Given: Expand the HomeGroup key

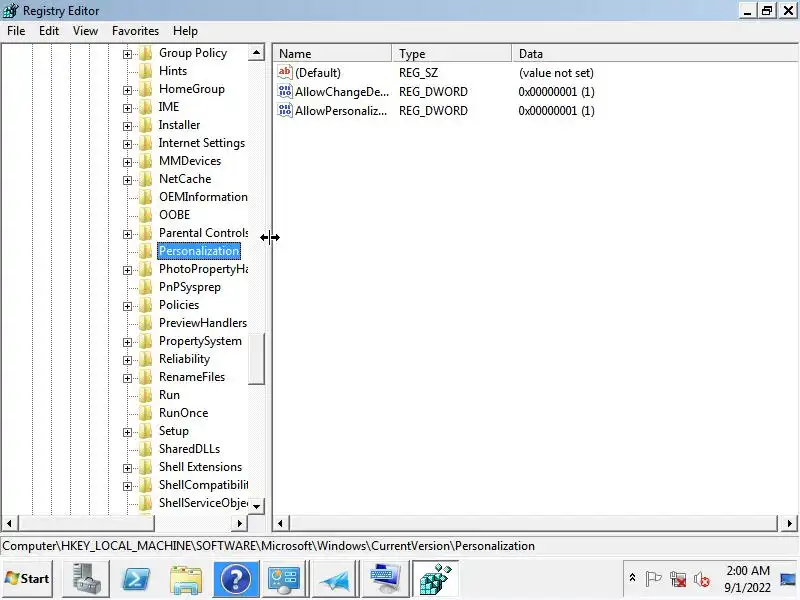Looking at the screenshot, I should pyautogui.click(x=128, y=90).
